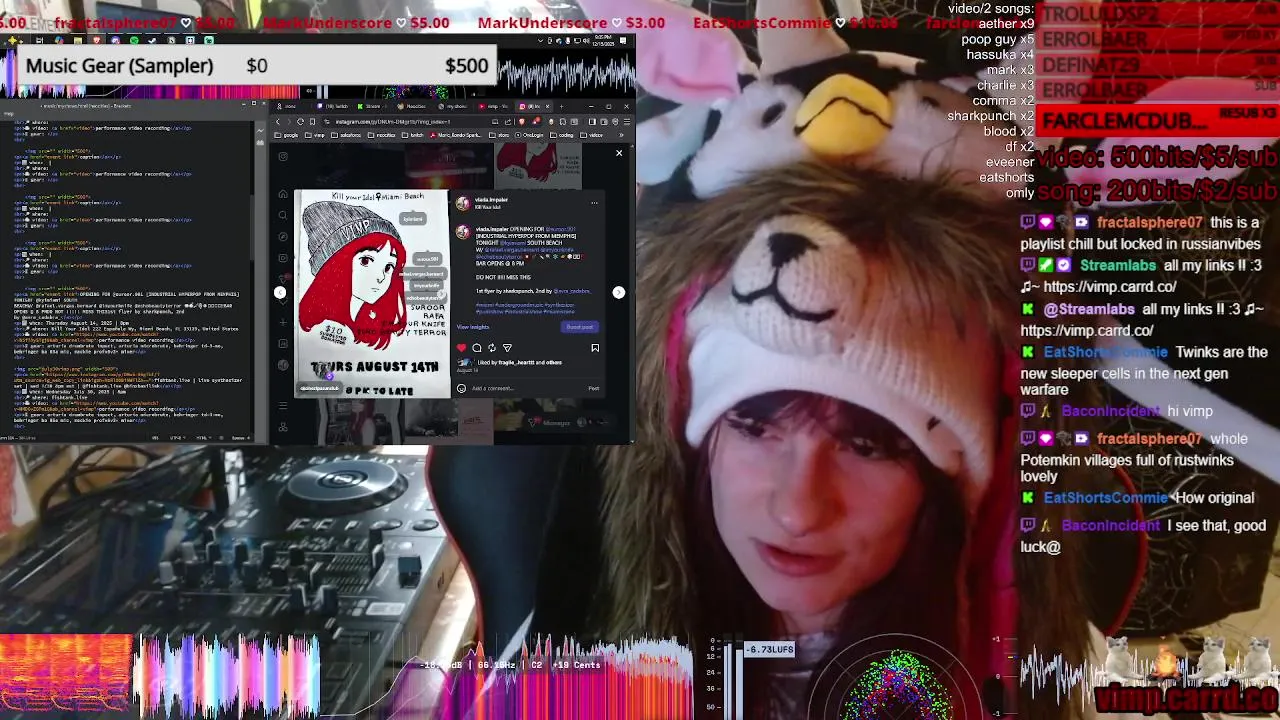
Task: Click the taskbar volume icon
Action: click(x=586, y=40)
